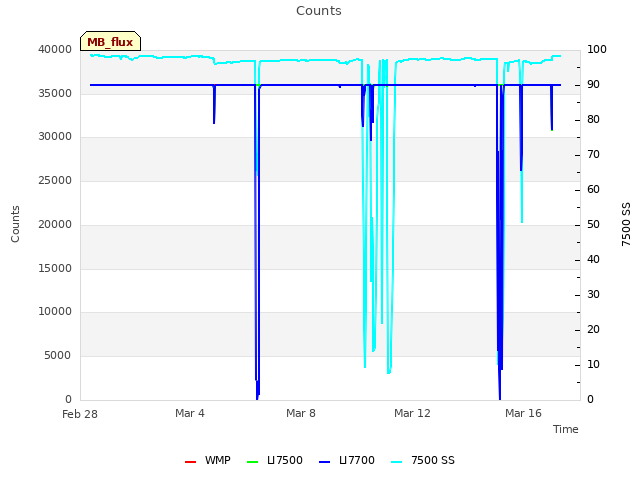This screenshot has height=480, width=640.
Task: Click the 40 right axis value
Action: click(x=593, y=260)
